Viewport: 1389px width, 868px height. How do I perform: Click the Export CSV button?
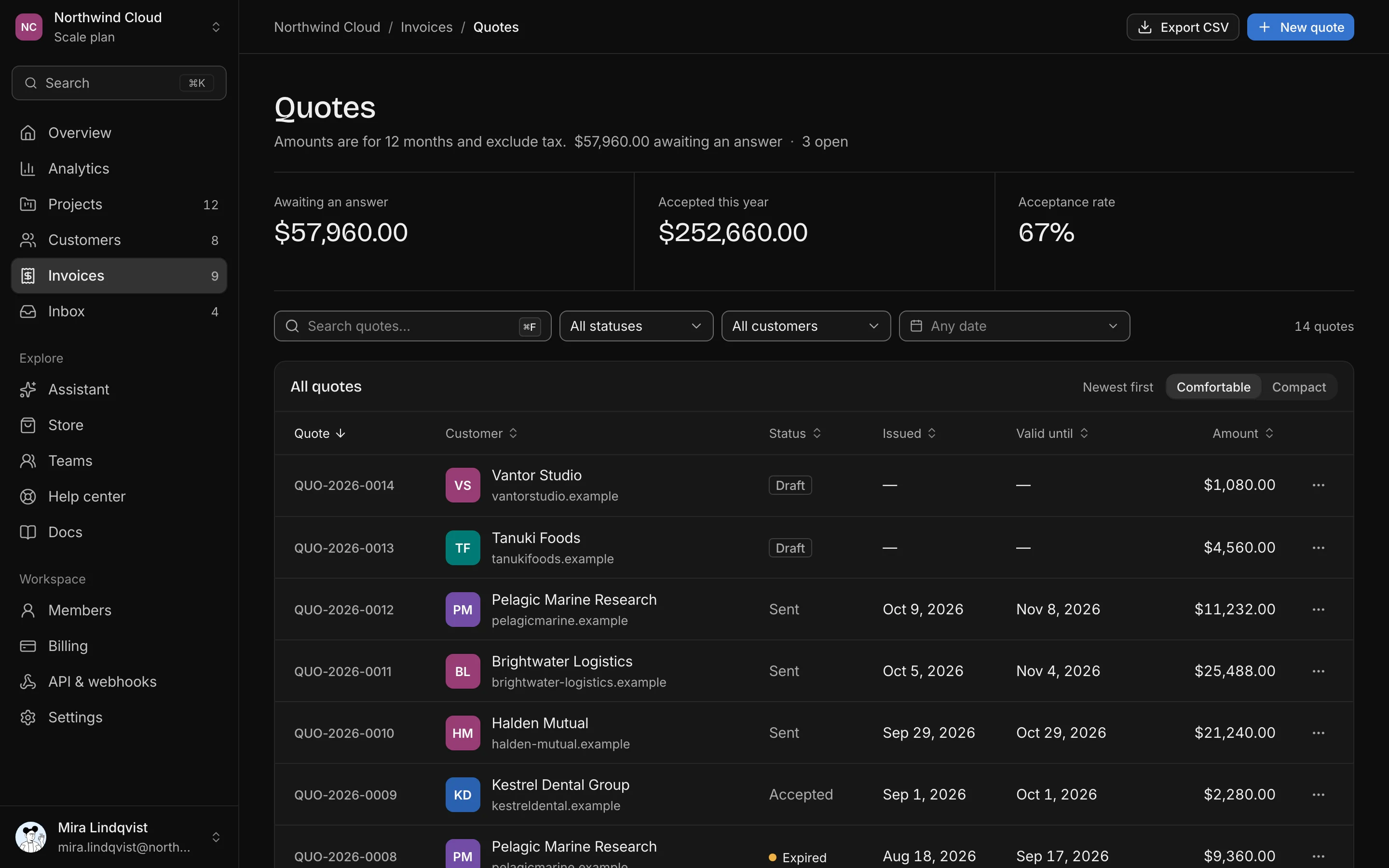click(1183, 27)
